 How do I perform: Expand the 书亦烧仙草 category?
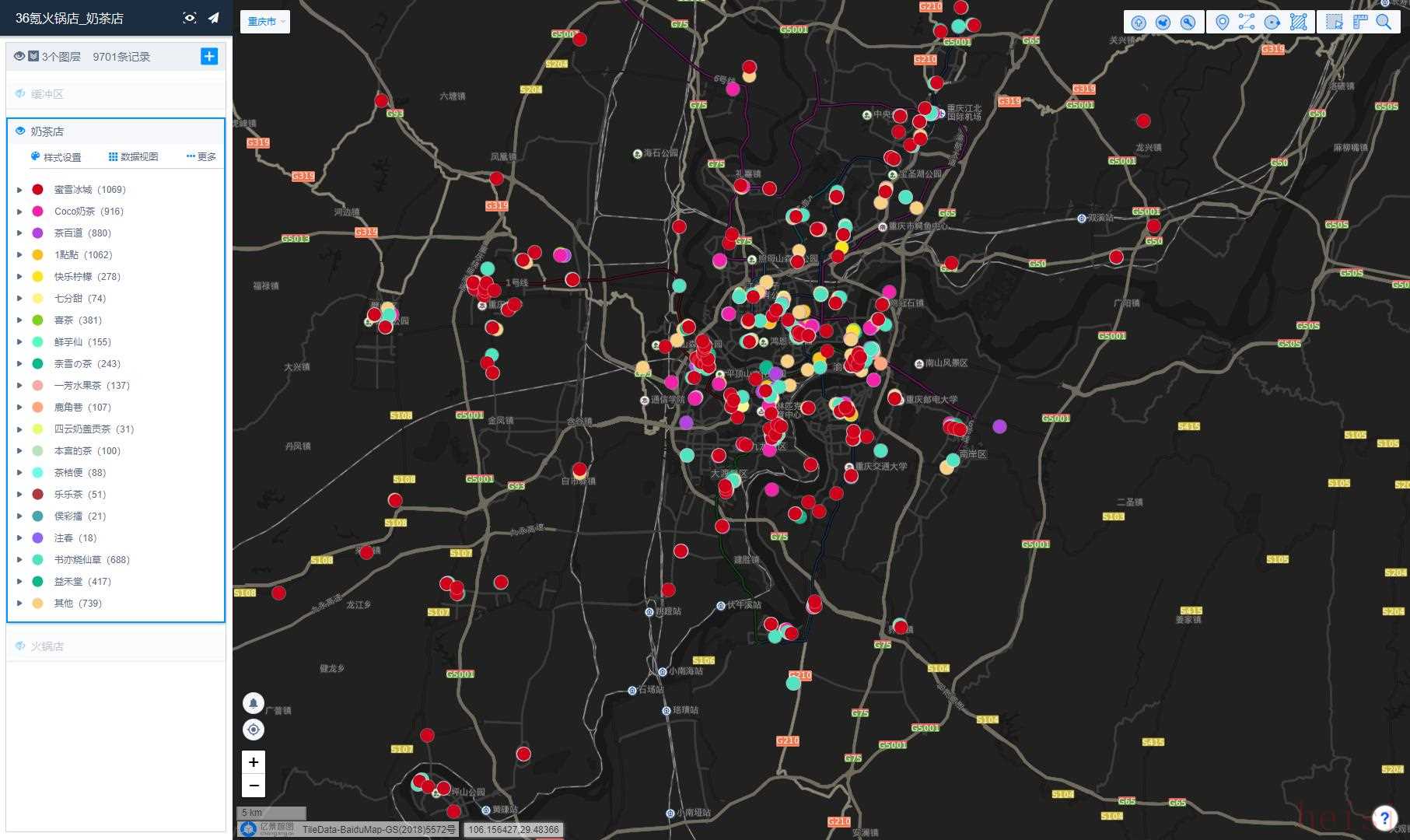(19, 560)
